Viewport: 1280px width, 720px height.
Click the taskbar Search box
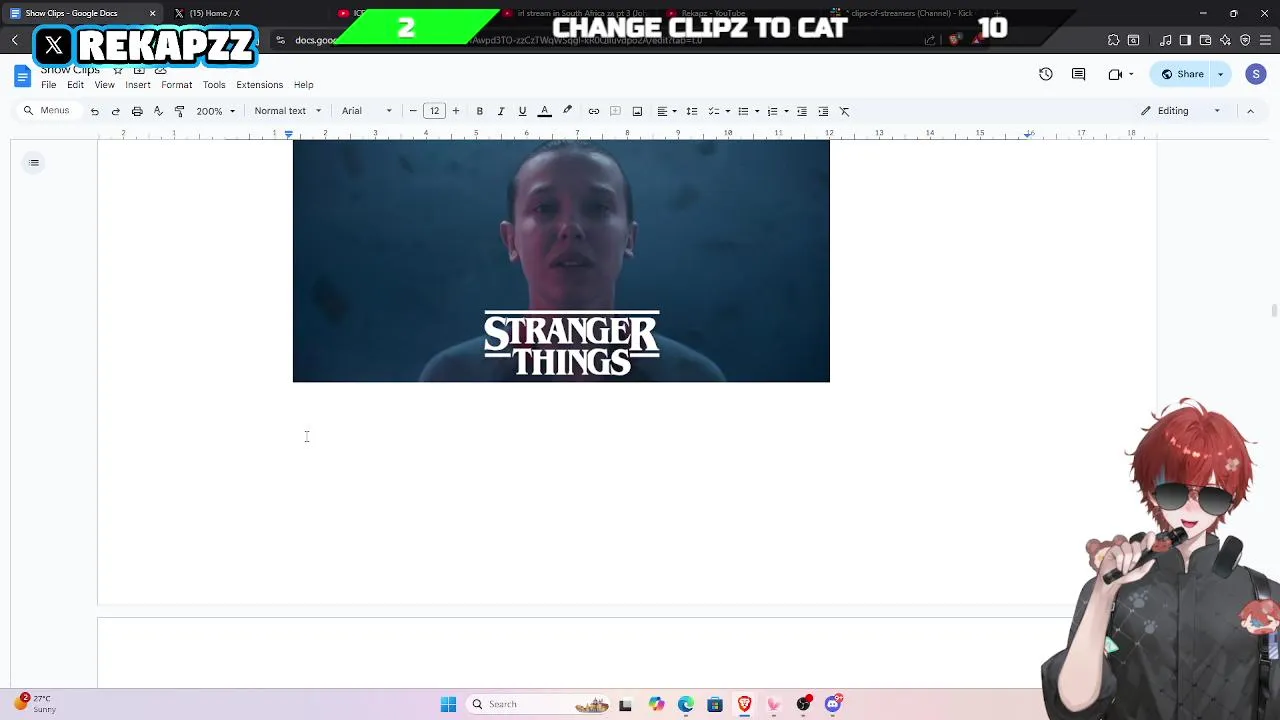[539, 704]
